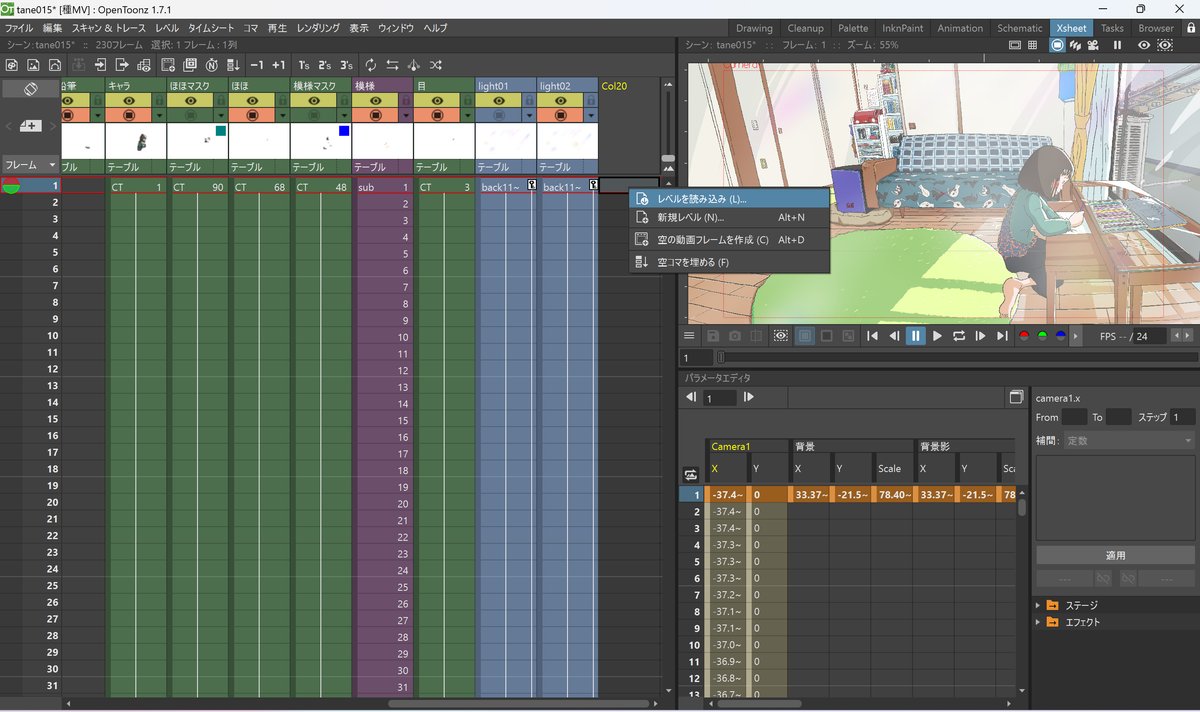
Task: Click the Safe Area icon in viewer
Action: click(1015, 45)
